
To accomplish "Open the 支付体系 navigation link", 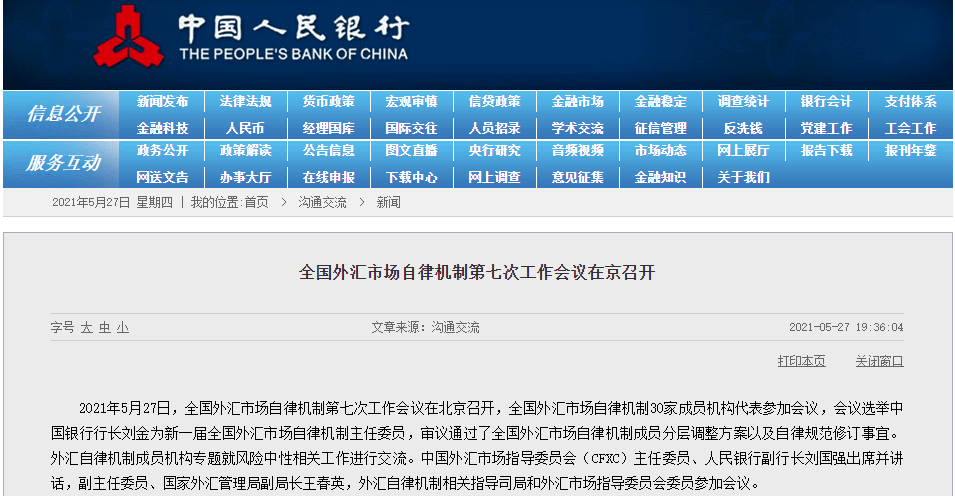I will [x=910, y=102].
